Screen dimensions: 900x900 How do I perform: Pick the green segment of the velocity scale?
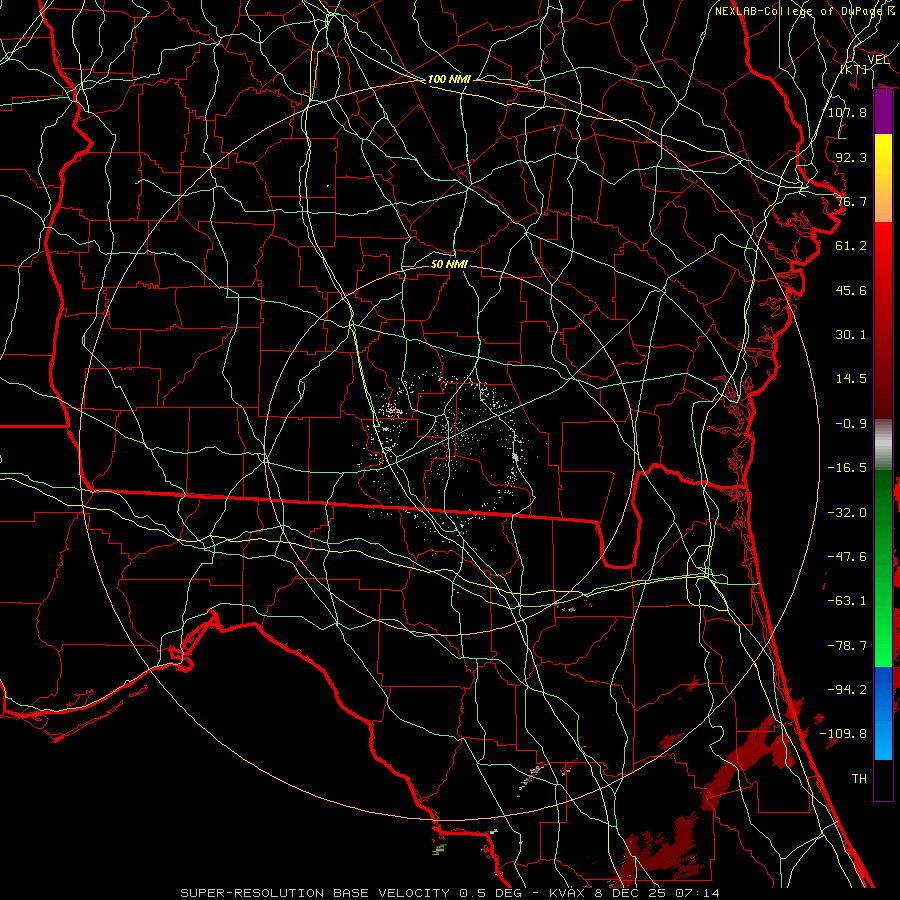[x=883, y=568]
